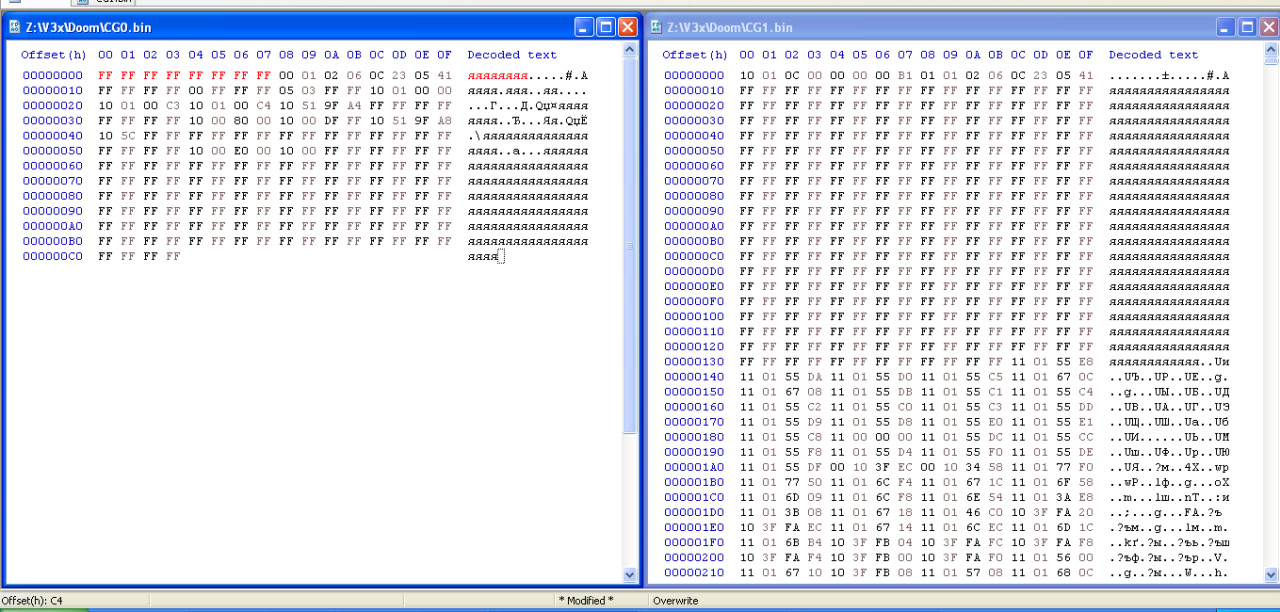Click the CG1.bin scrollbar down arrow
This screenshot has width=1280, height=612.
click(1271, 575)
